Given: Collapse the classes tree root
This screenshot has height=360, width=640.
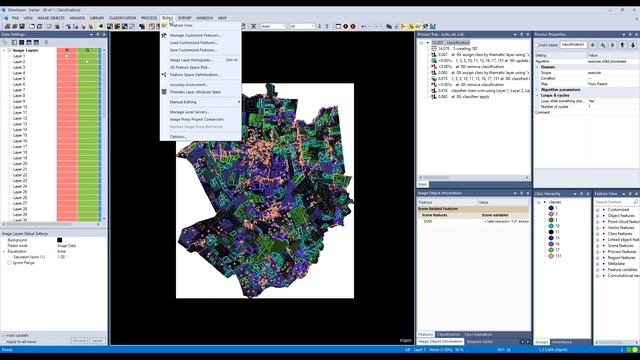Looking at the screenshot, I should coord(538,202).
